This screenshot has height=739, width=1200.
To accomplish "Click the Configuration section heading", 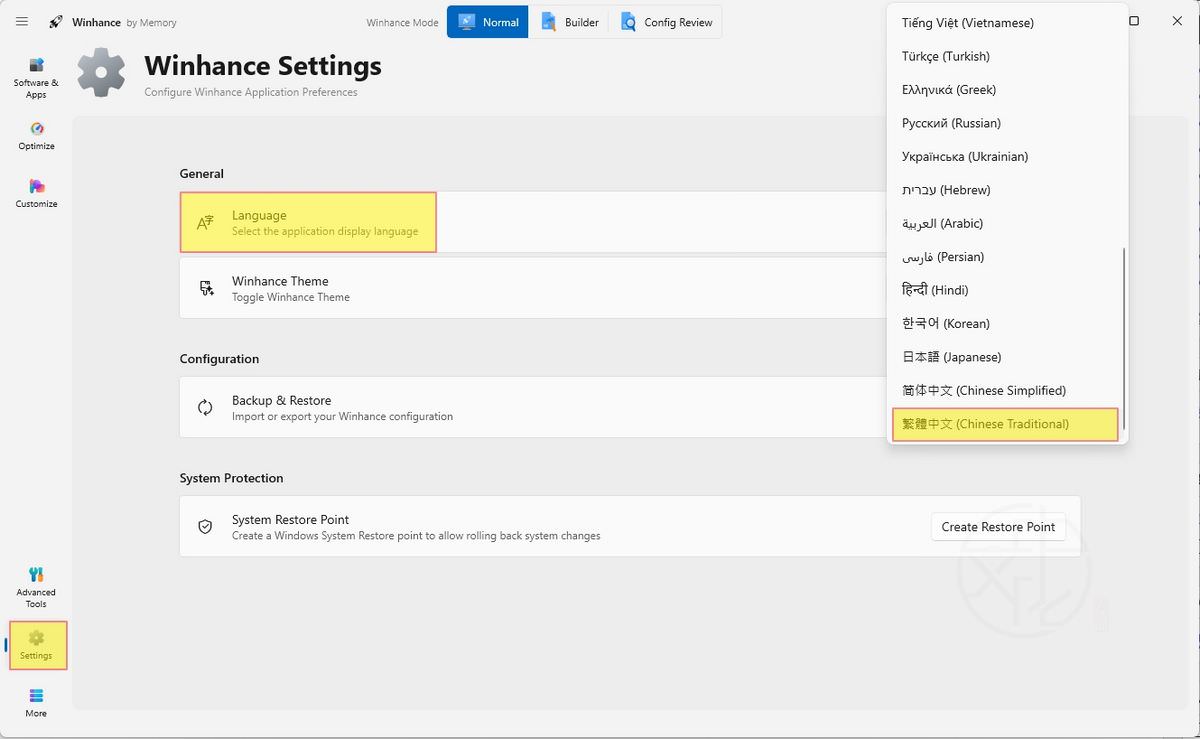I will [x=219, y=359].
